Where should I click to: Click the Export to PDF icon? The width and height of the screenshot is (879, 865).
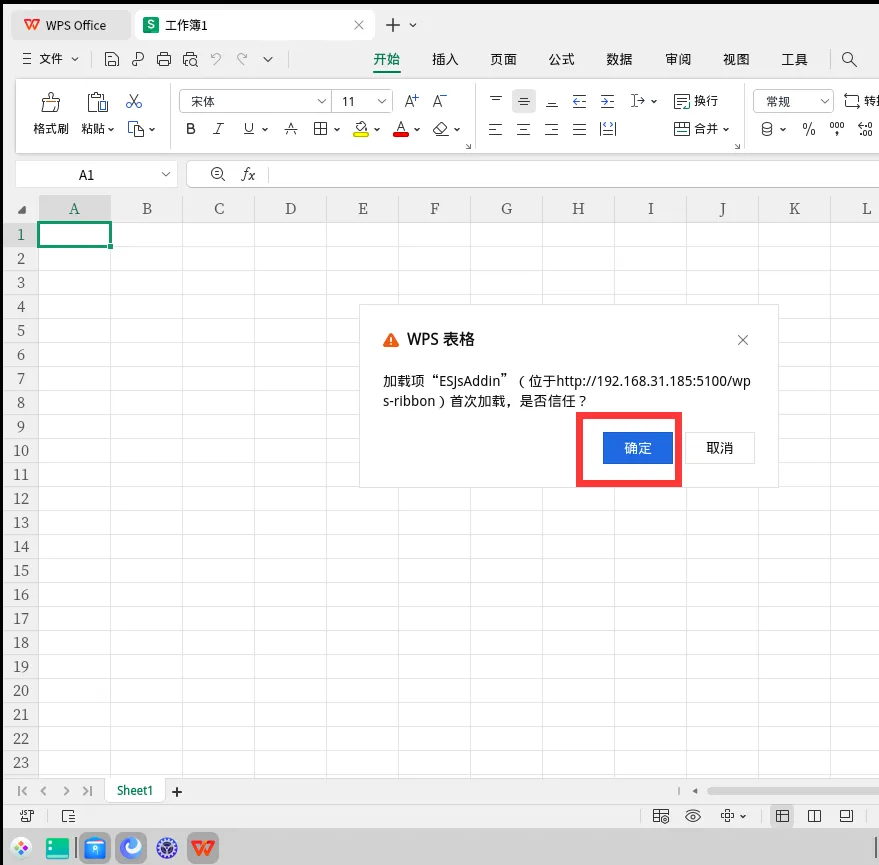pyautogui.click(x=137, y=59)
